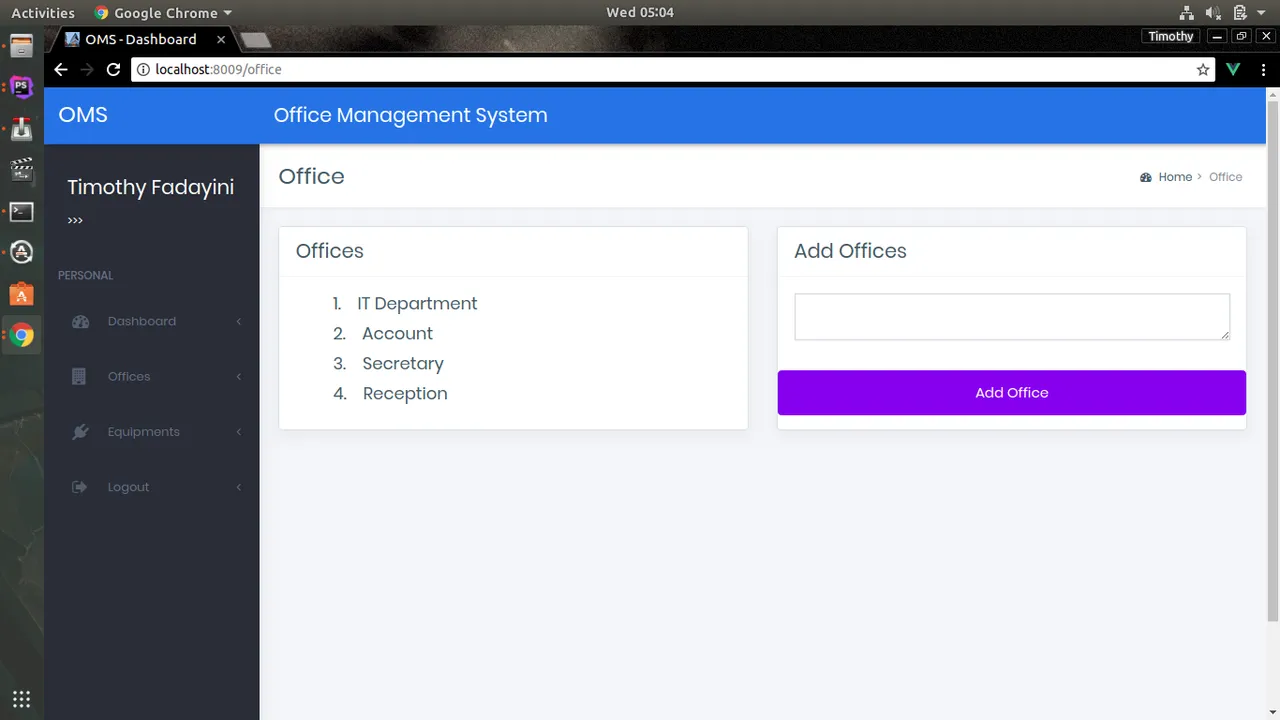Click the browser forward arrow

click(x=87, y=70)
